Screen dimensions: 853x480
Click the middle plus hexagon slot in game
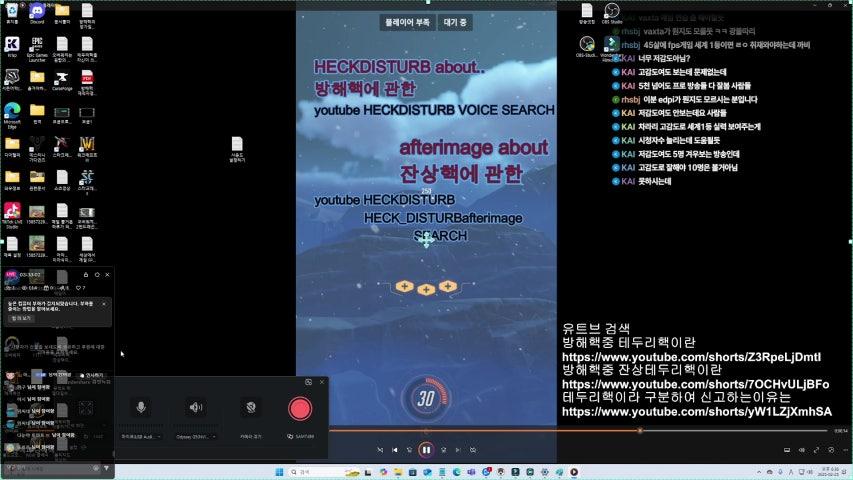tap(426, 290)
